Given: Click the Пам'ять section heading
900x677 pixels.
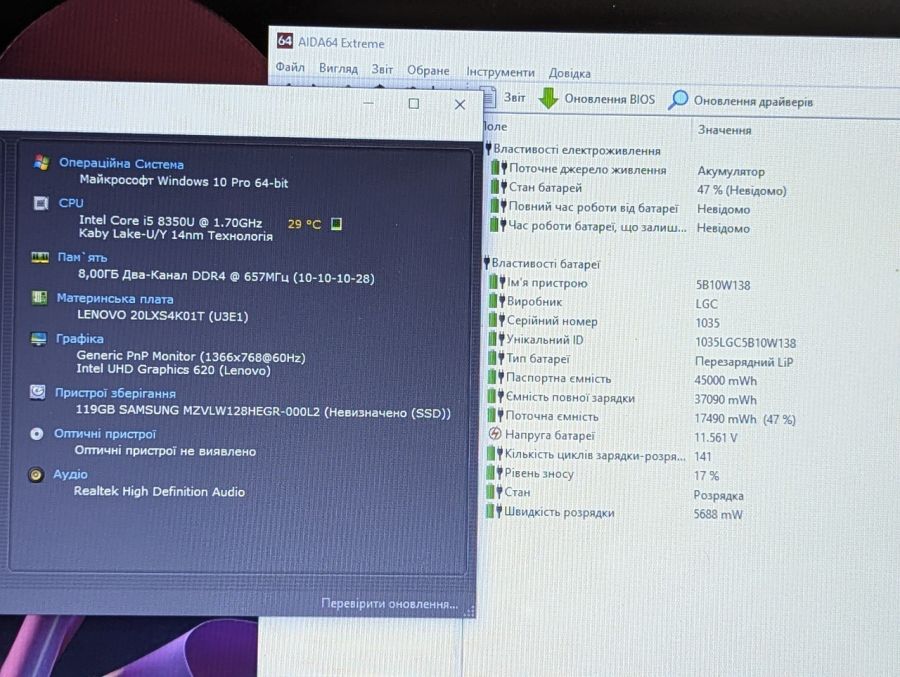Looking at the screenshot, I should [x=82, y=257].
